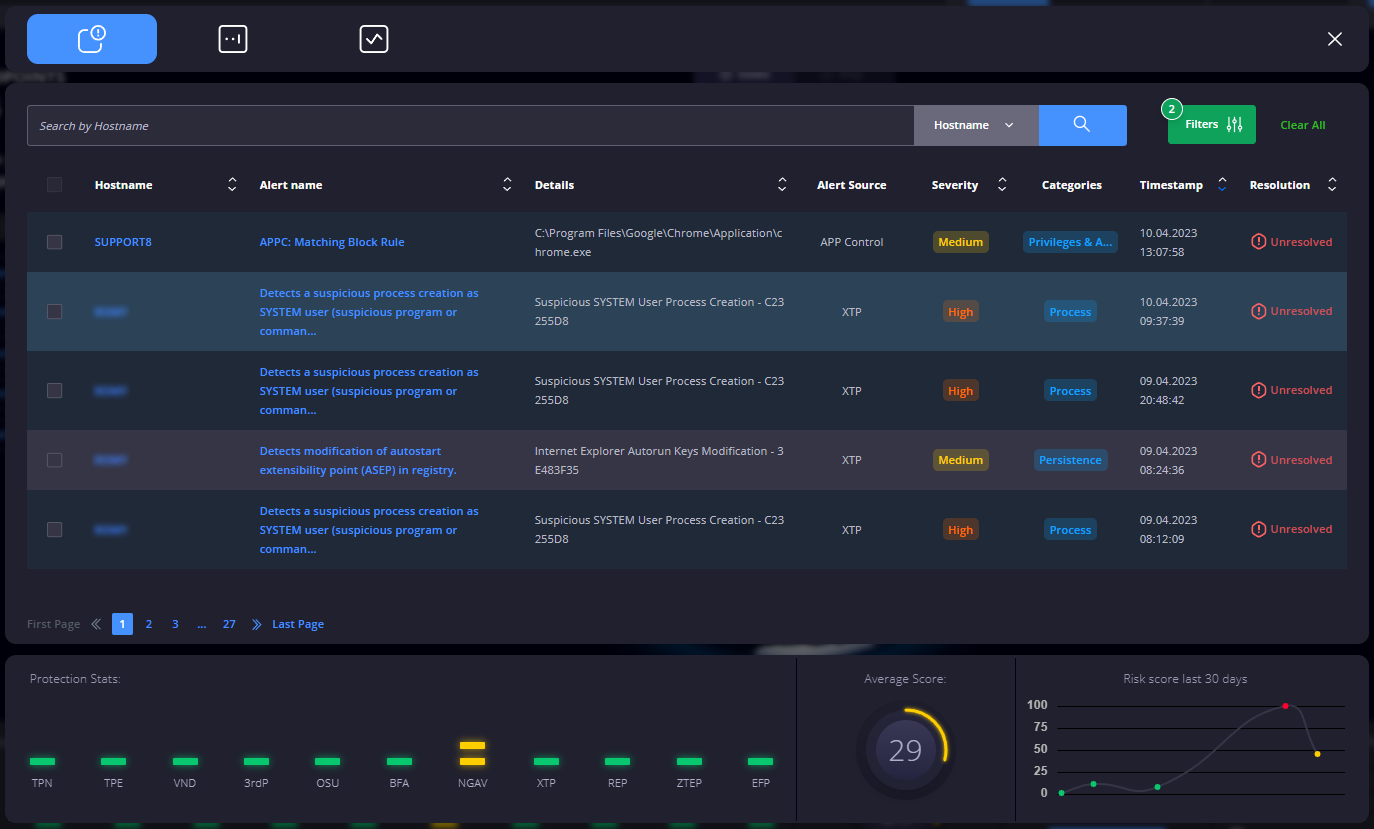This screenshot has width=1374, height=829.
Task: Click the ZTEP protection status indicator
Action: pos(689,762)
